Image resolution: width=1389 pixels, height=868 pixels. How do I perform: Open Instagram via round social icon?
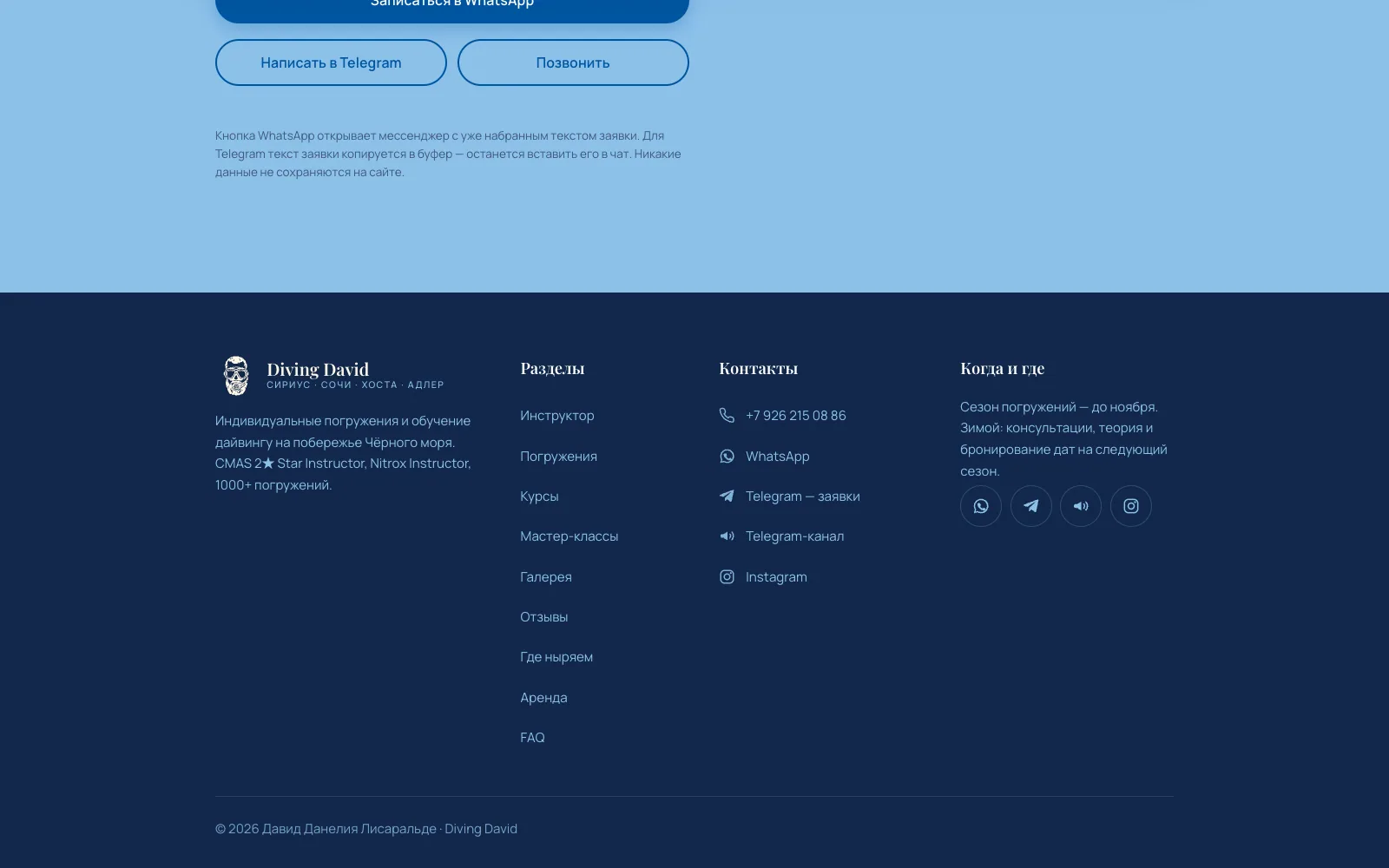point(1131,506)
